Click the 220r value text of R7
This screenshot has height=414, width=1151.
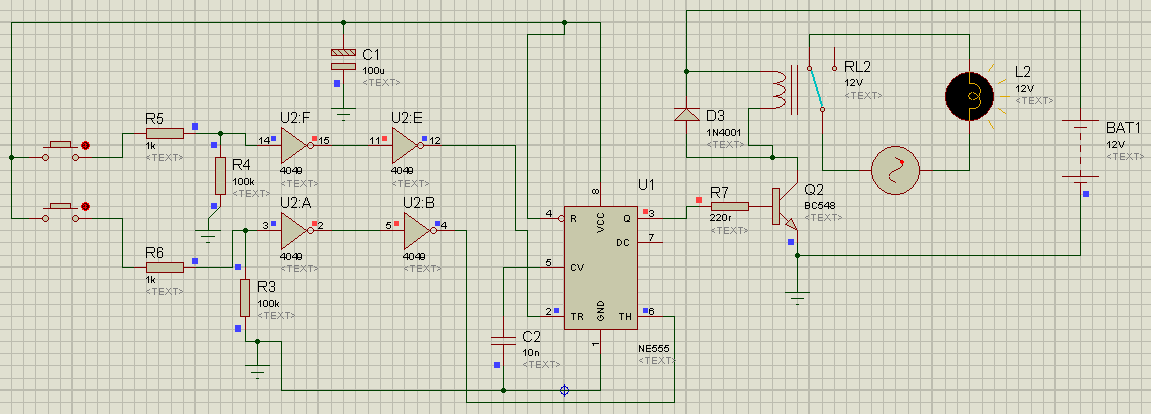pos(719,218)
